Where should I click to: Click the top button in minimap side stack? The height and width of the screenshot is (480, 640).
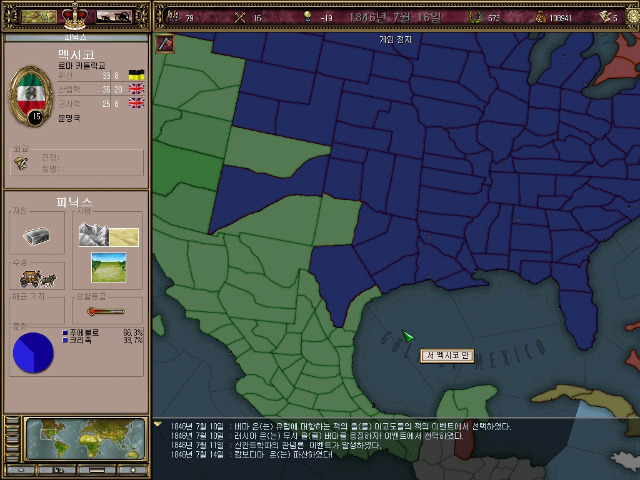click(12, 420)
